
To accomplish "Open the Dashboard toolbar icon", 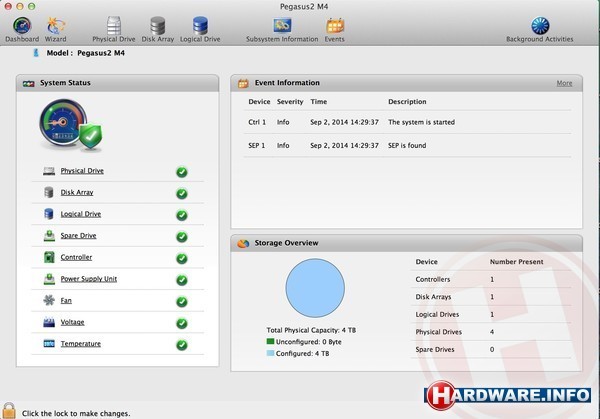I will 22,29.
